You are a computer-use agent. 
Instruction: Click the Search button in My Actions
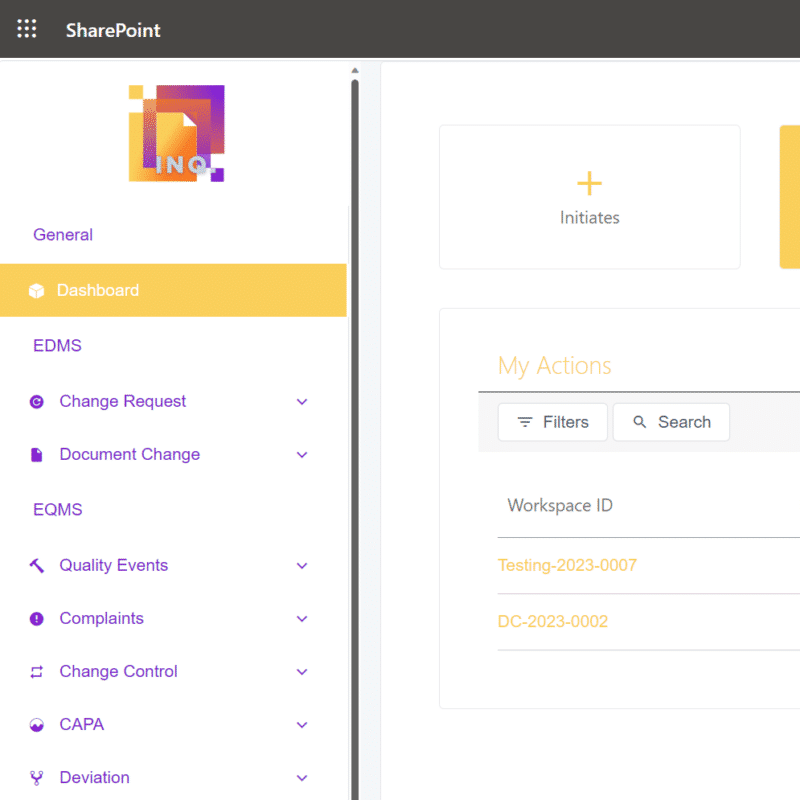coord(671,422)
